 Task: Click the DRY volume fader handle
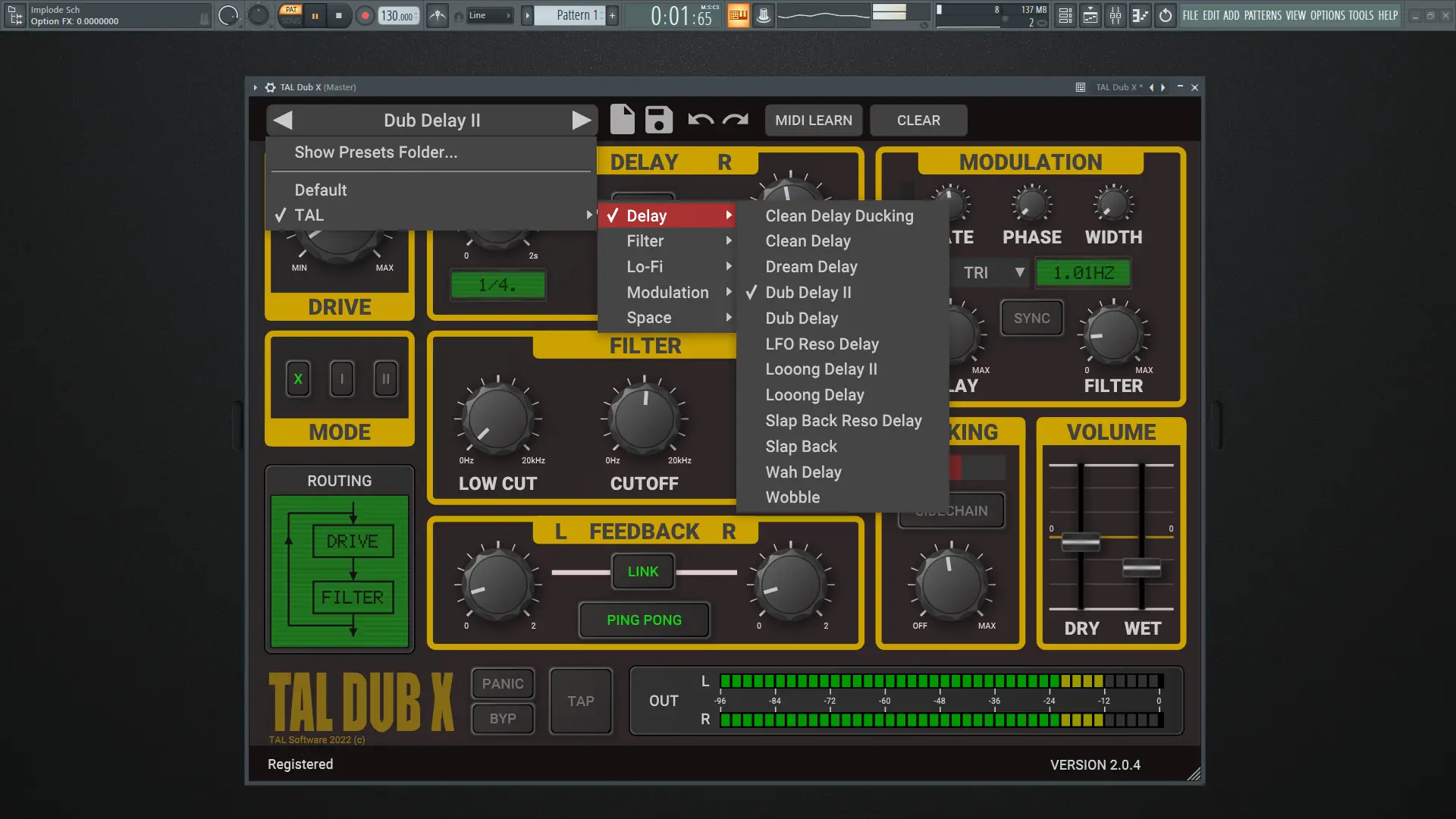tap(1081, 541)
